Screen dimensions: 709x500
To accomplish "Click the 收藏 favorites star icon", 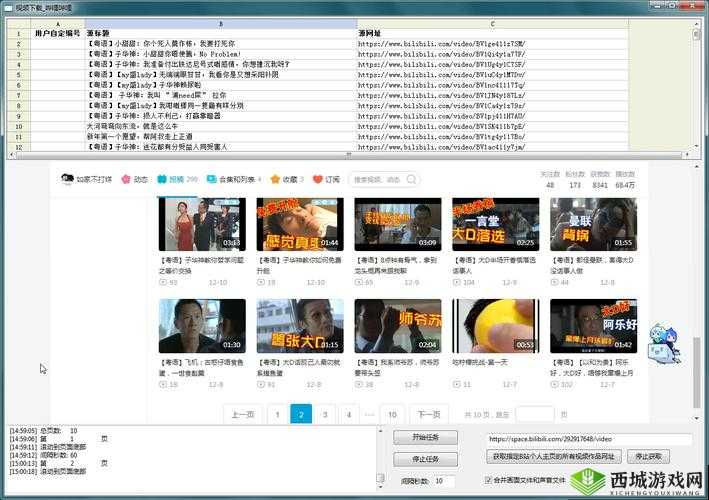I will [x=275, y=180].
